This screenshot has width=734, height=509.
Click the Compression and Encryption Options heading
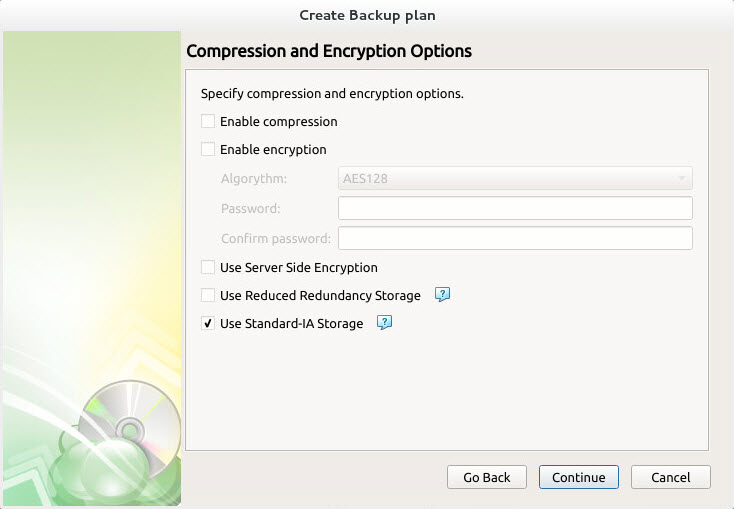click(329, 50)
